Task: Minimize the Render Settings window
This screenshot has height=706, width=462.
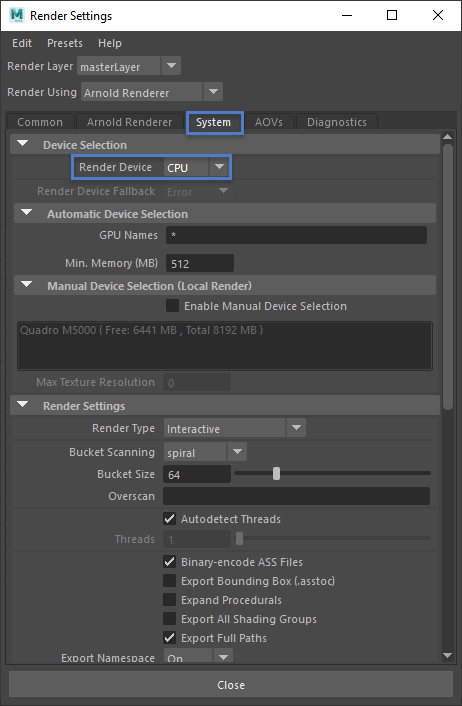Action: pyautogui.click(x=347, y=15)
